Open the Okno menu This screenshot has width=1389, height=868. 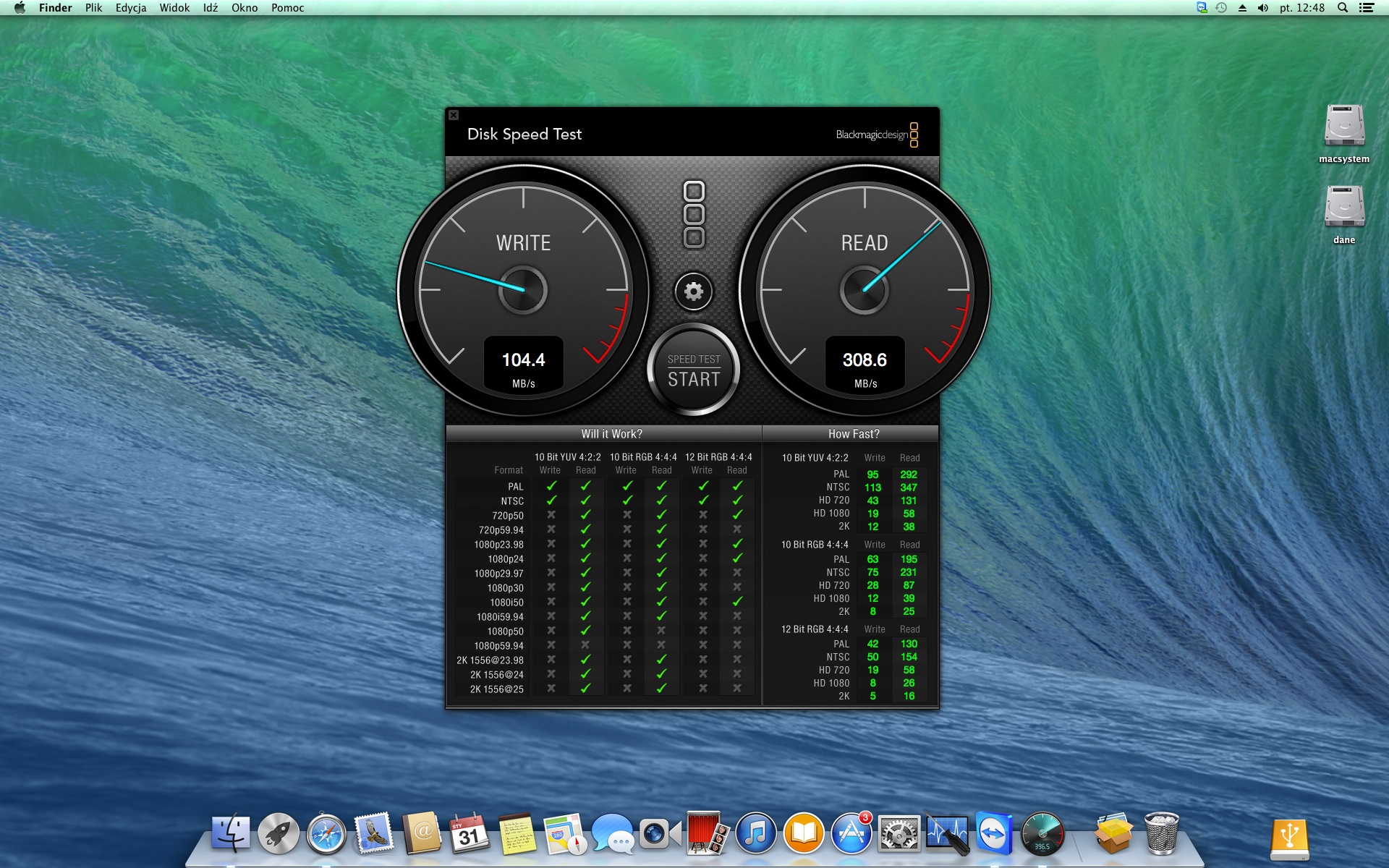click(245, 8)
